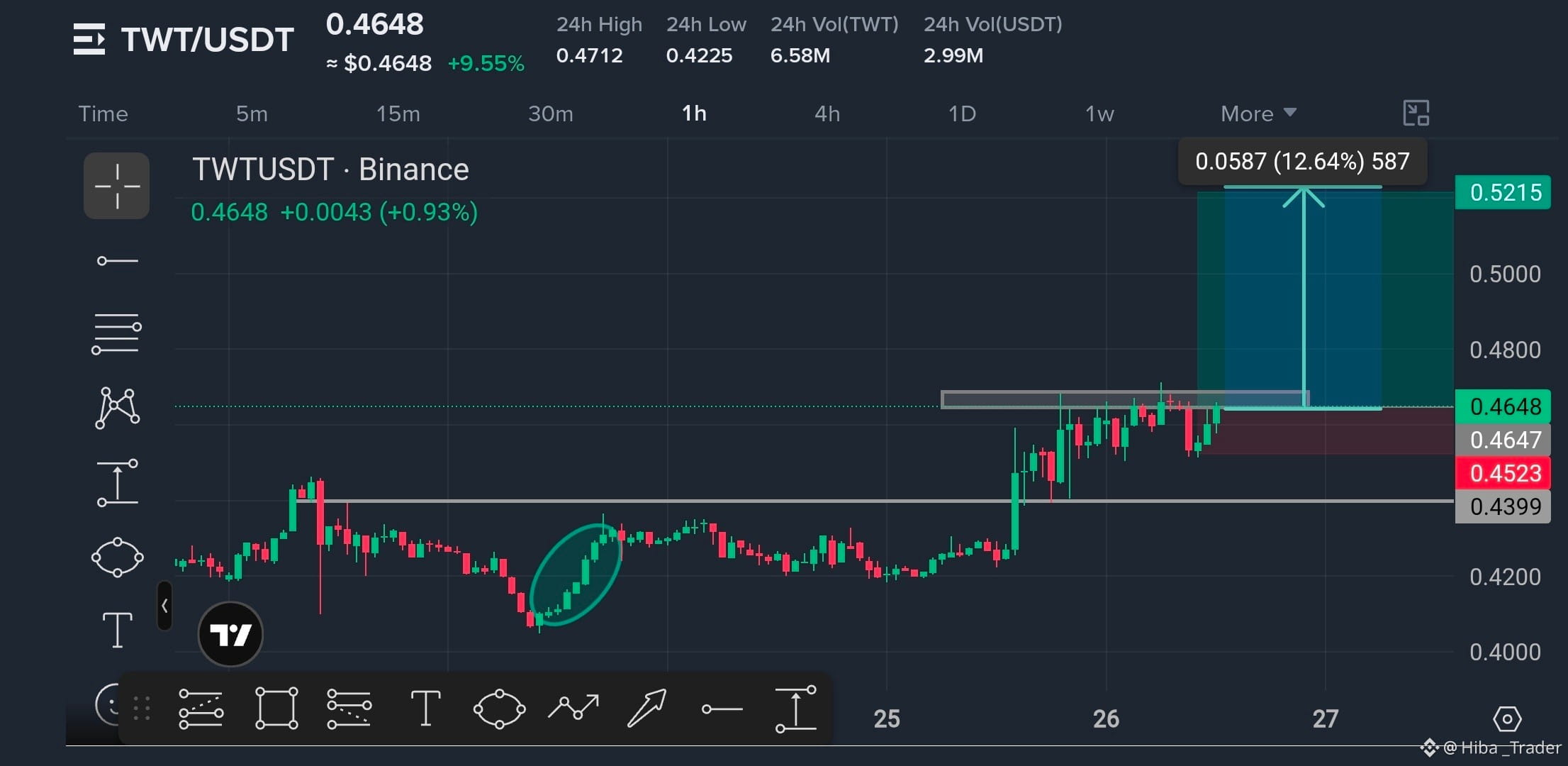The width and height of the screenshot is (1568, 766).
Task: Click the 0.4523 stop price label
Action: pyautogui.click(x=1504, y=473)
